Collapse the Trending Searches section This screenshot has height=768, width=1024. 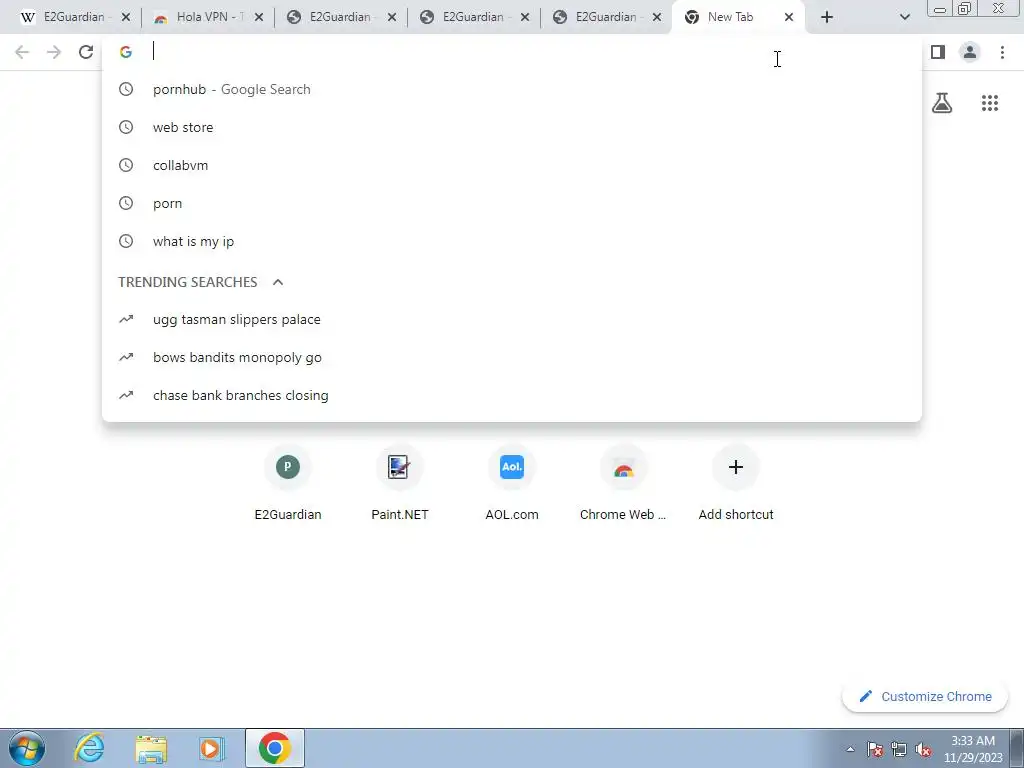pos(278,282)
